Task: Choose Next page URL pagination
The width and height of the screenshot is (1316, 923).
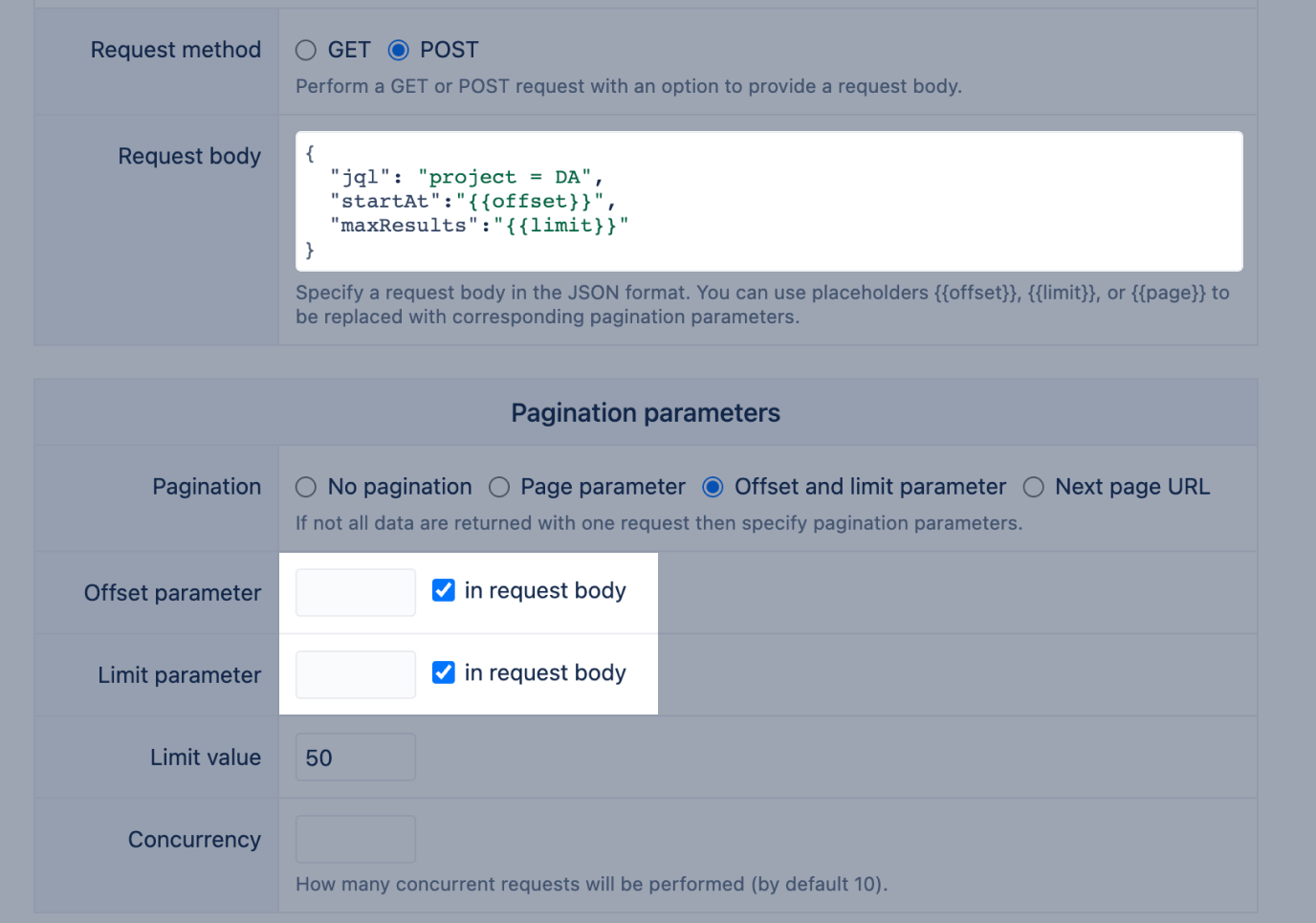Action: coord(1034,487)
